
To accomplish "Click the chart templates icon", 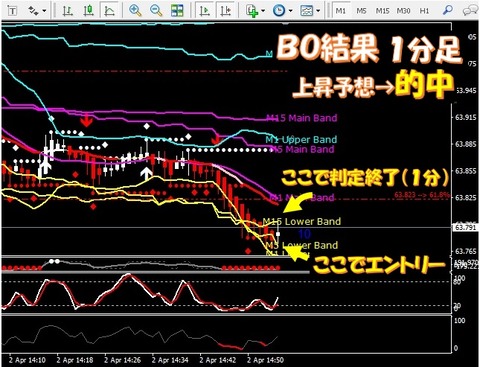I will 307,11.
